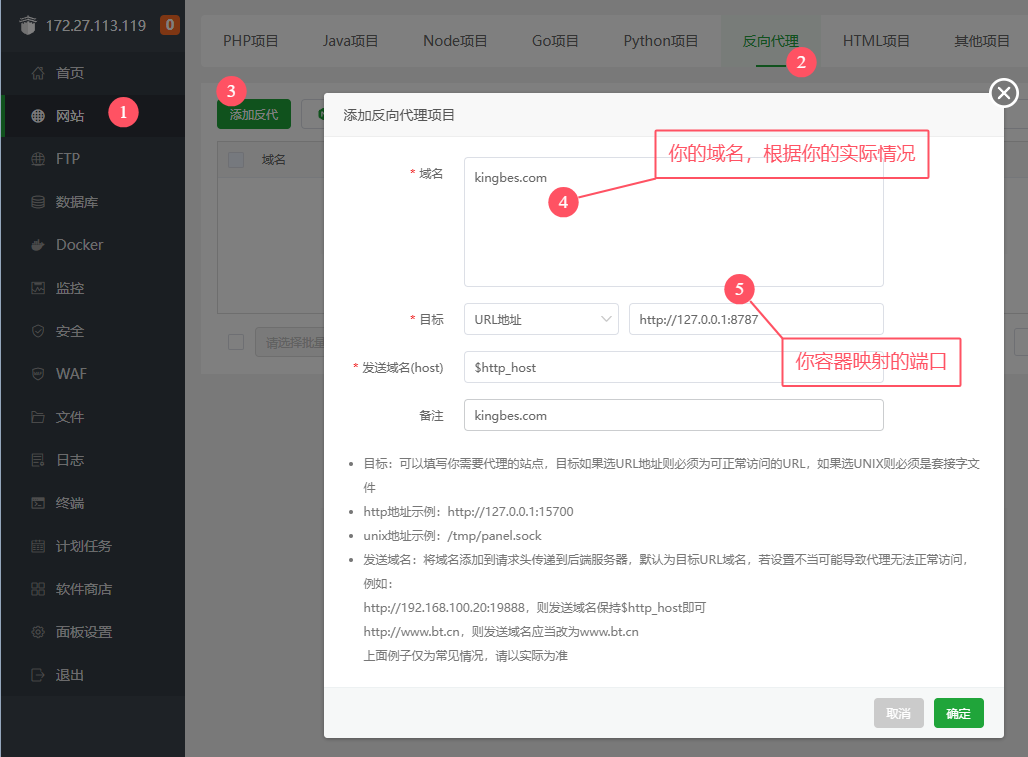Click the dialog title 添加反向代理项目
Screen dimensions: 1028x757
point(399,115)
